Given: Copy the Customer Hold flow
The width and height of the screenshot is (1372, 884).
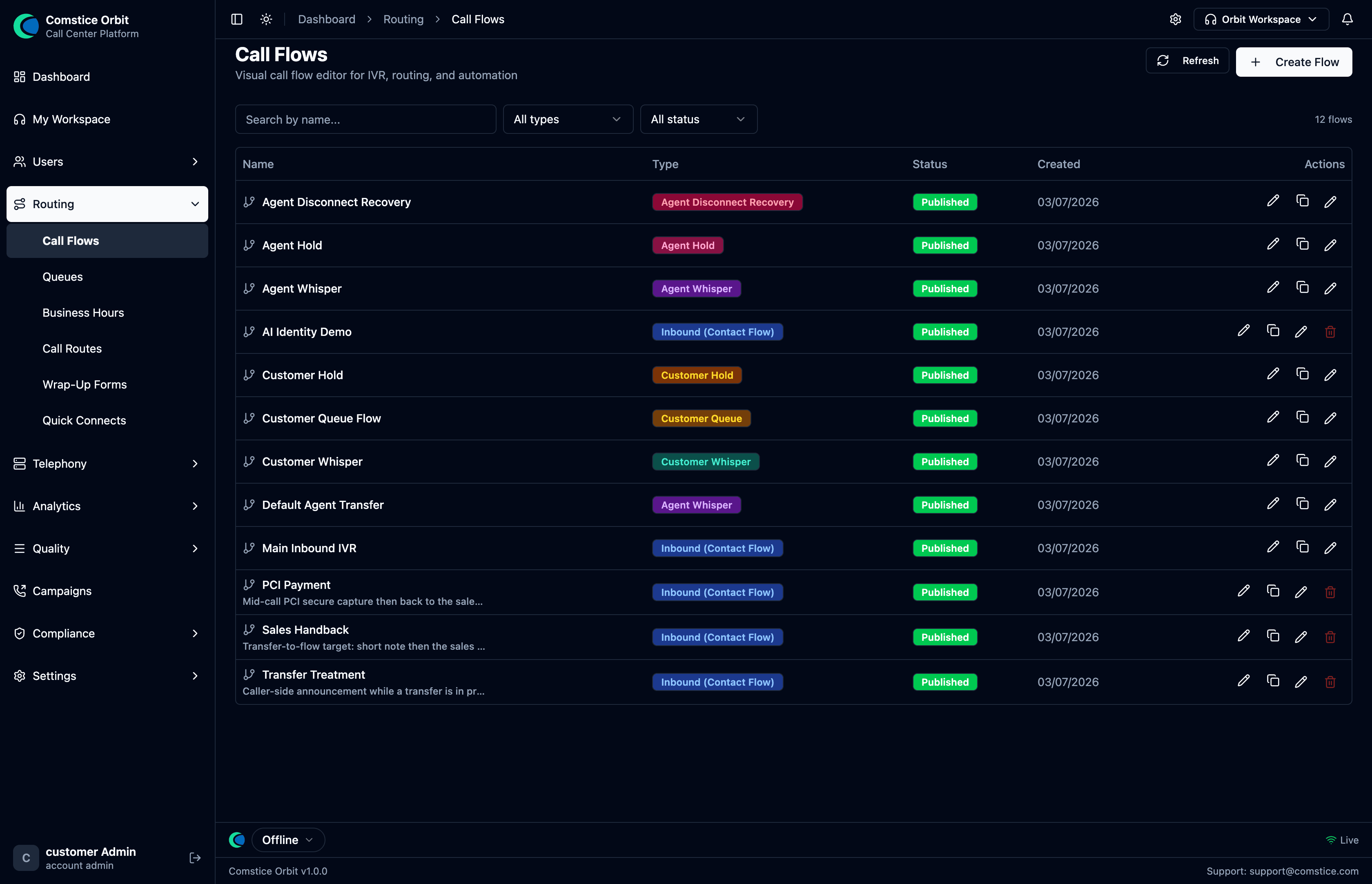Looking at the screenshot, I should click(x=1302, y=374).
